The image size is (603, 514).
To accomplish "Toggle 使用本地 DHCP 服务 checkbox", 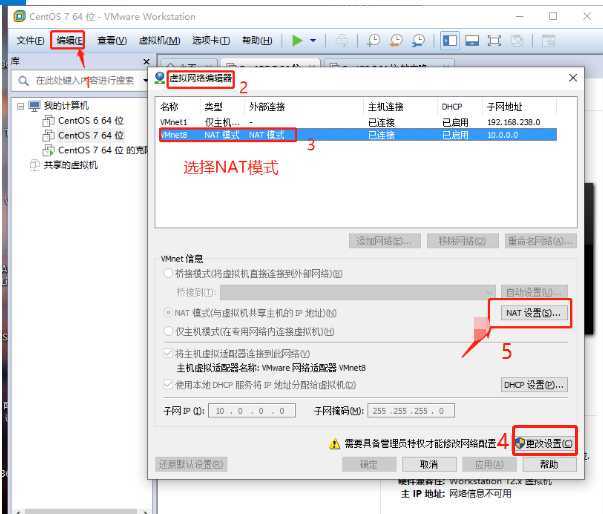I will [x=168, y=384].
